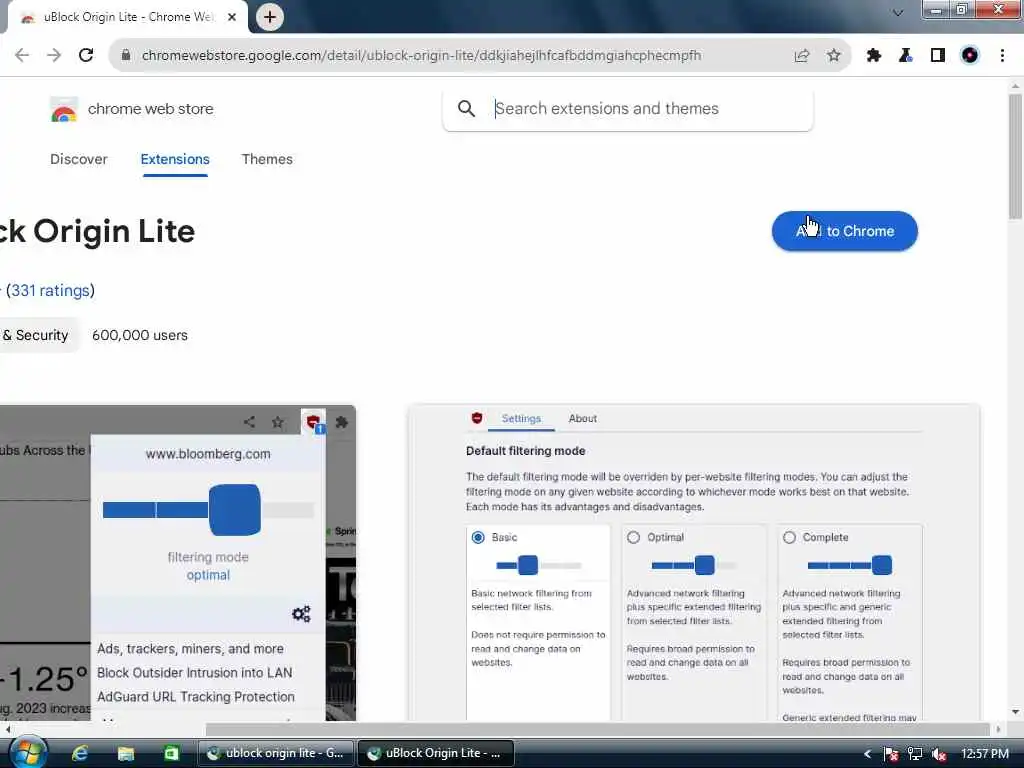This screenshot has width=1024, height=768.
Task: Click the Bloomberg filtering mode slider
Action: pyautogui.click(x=208, y=510)
